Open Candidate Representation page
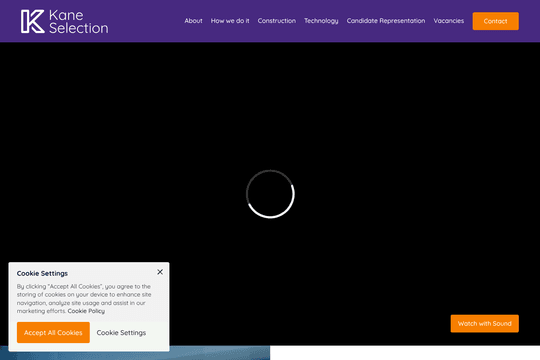Image resolution: width=540 pixels, height=360 pixels. 386,21
